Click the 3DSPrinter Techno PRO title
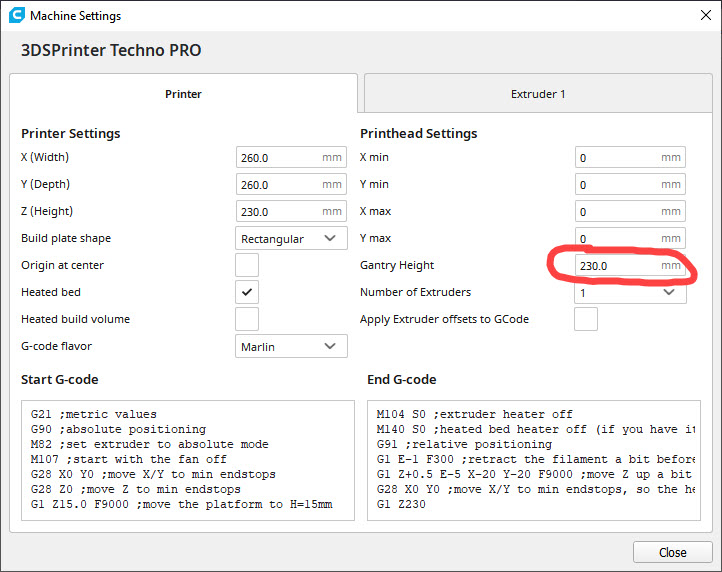 click(111, 50)
